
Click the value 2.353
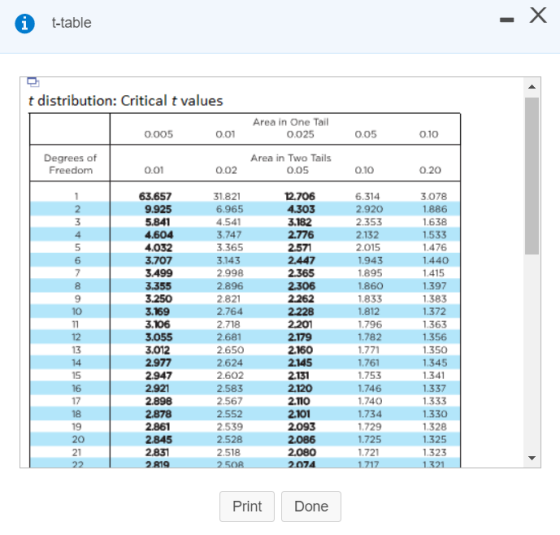click(x=369, y=222)
